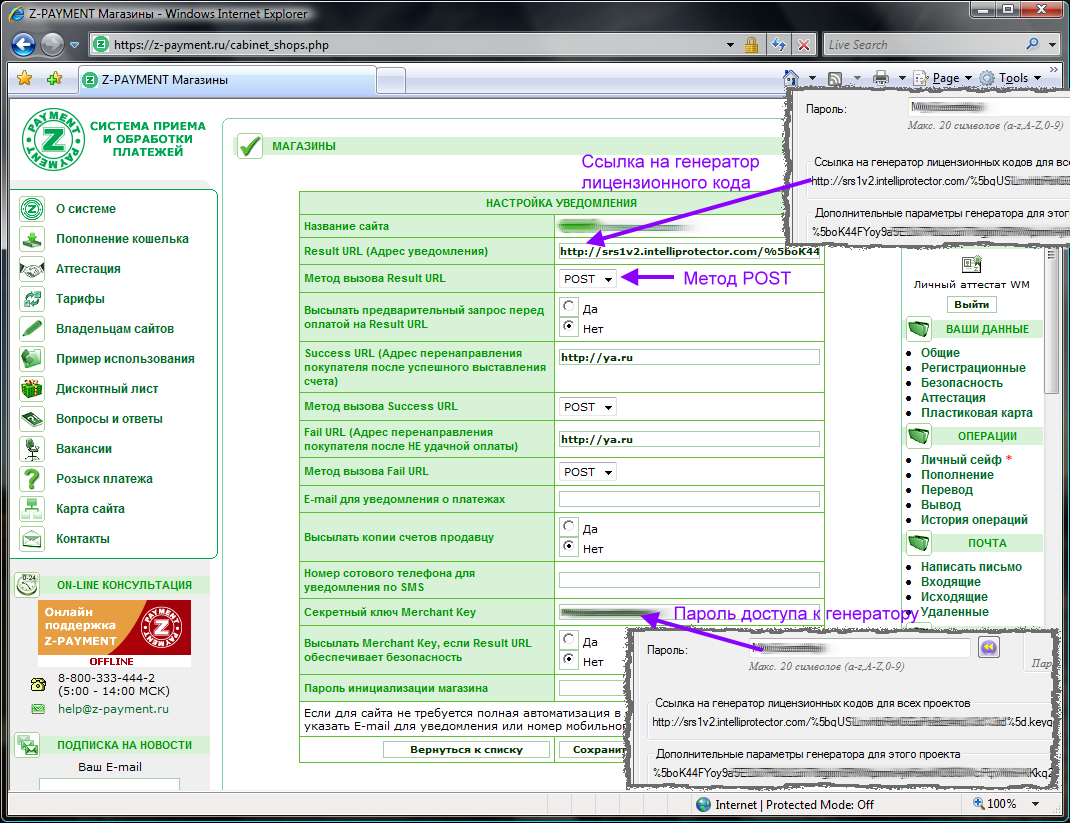Viewport: 1070px width, 823px height.
Task: Refresh the page using the address bar icon
Action: 779,45
